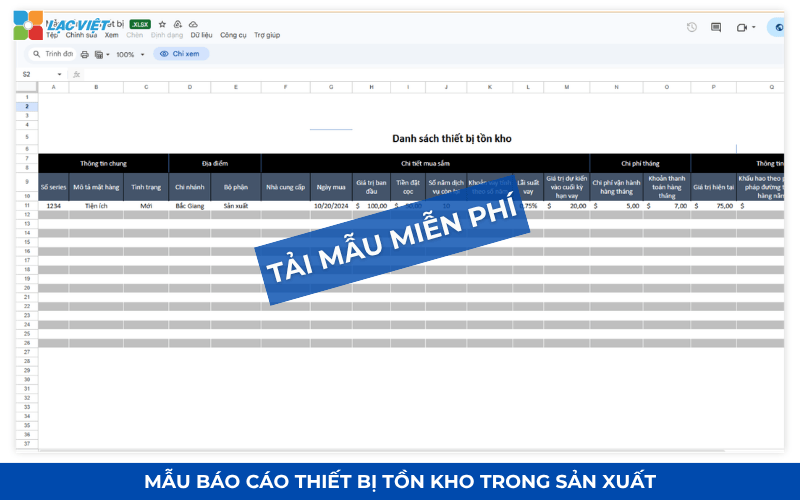Viewport: 800px width, 500px height.
Task: Click the "Chi tiết mua sắm" header cell
Action: tap(425, 163)
